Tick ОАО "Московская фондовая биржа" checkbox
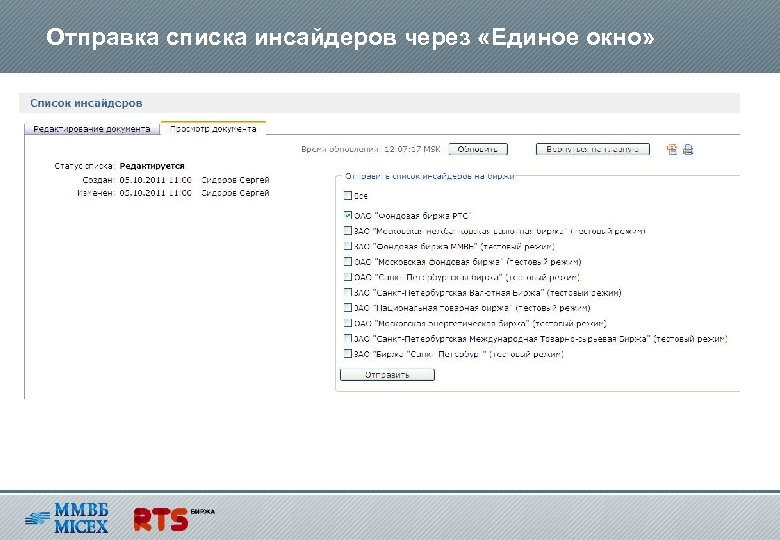 348,262
